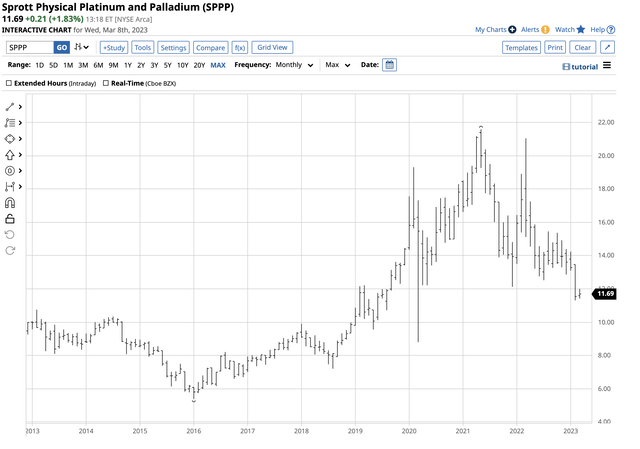Image resolution: width=640 pixels, height=449 pixels.
Task: Select the 10Y range
Action: tap(182, 65)
